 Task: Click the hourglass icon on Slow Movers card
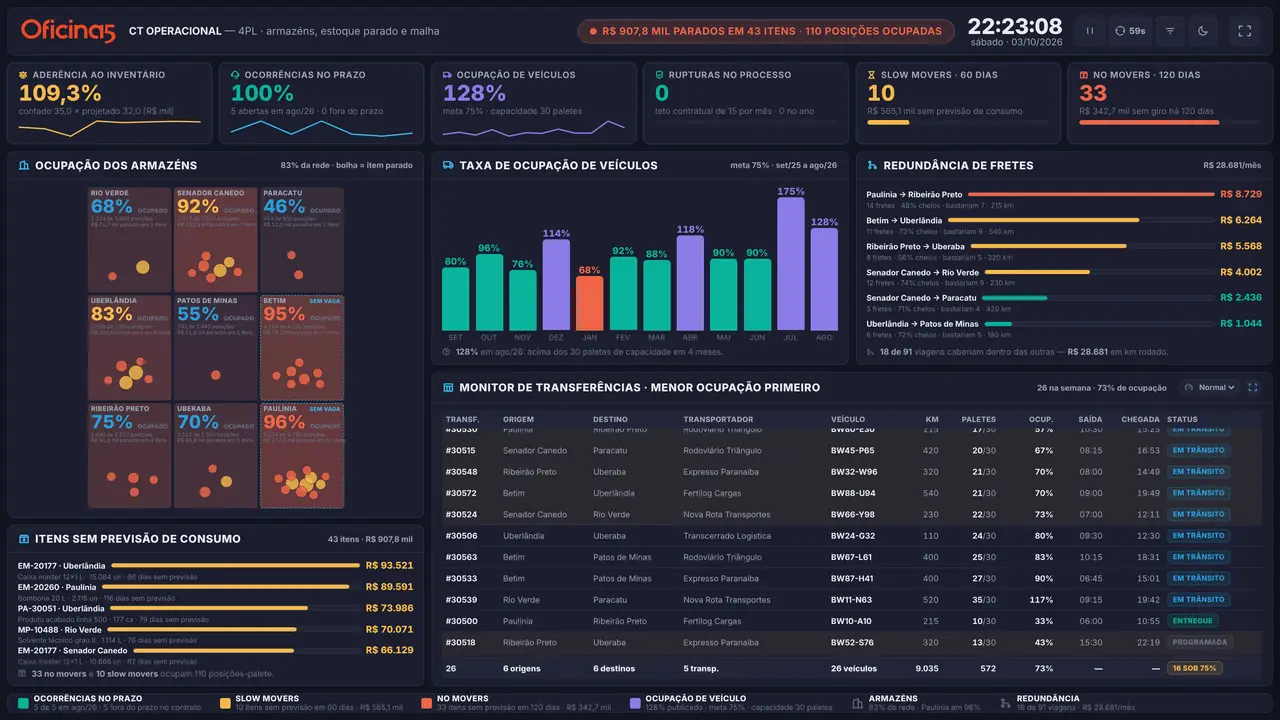872,75
